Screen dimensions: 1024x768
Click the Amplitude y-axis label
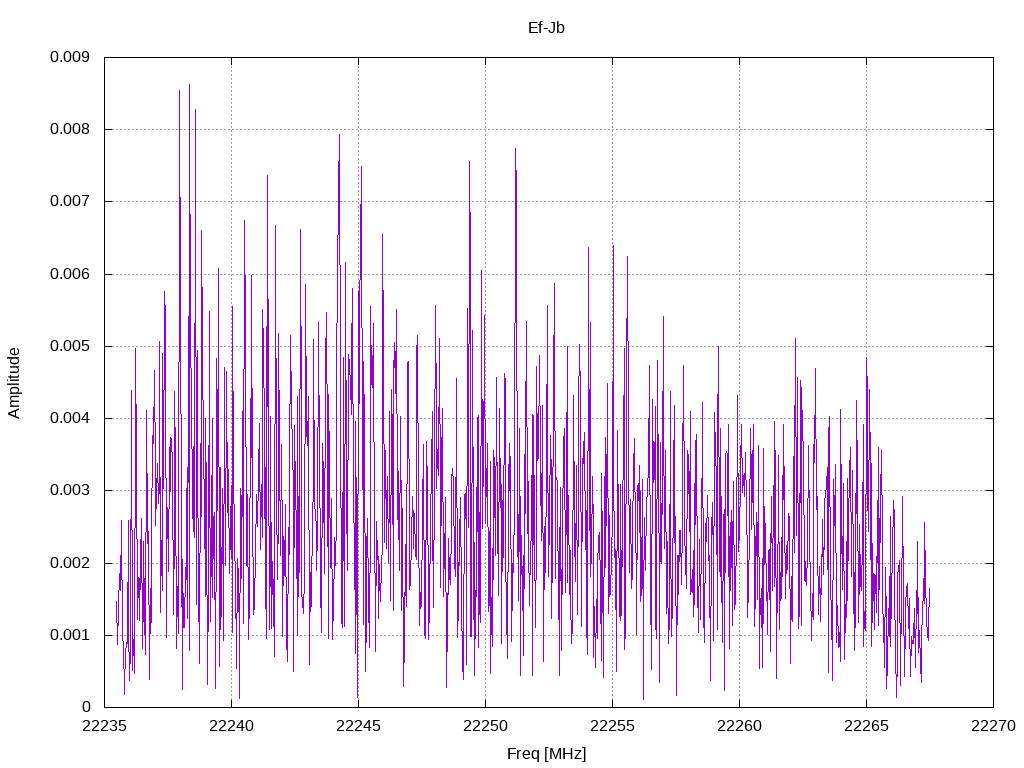click(x=14, y=383)
